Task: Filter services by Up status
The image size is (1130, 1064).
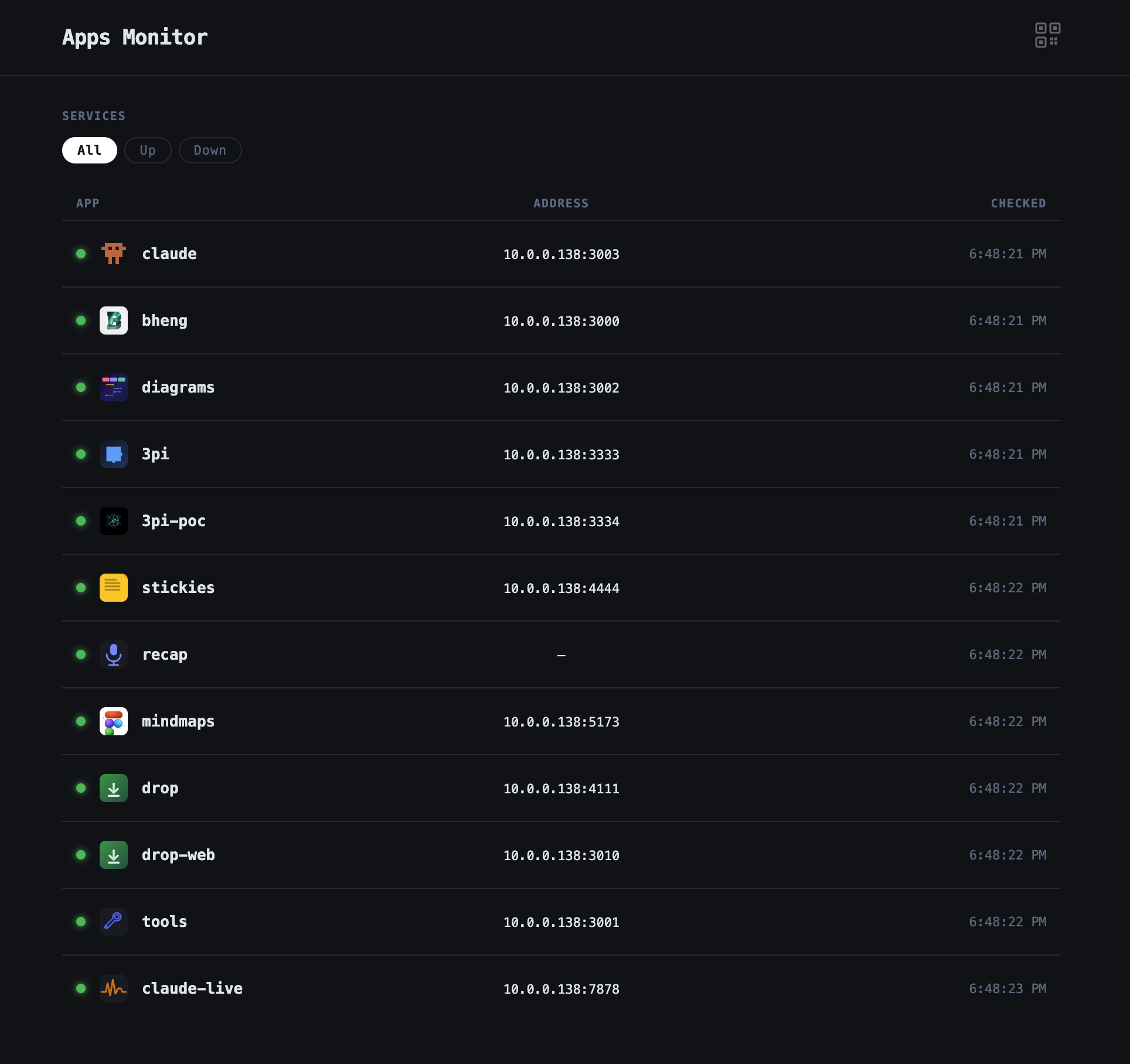Action: [x=148, y=151]
